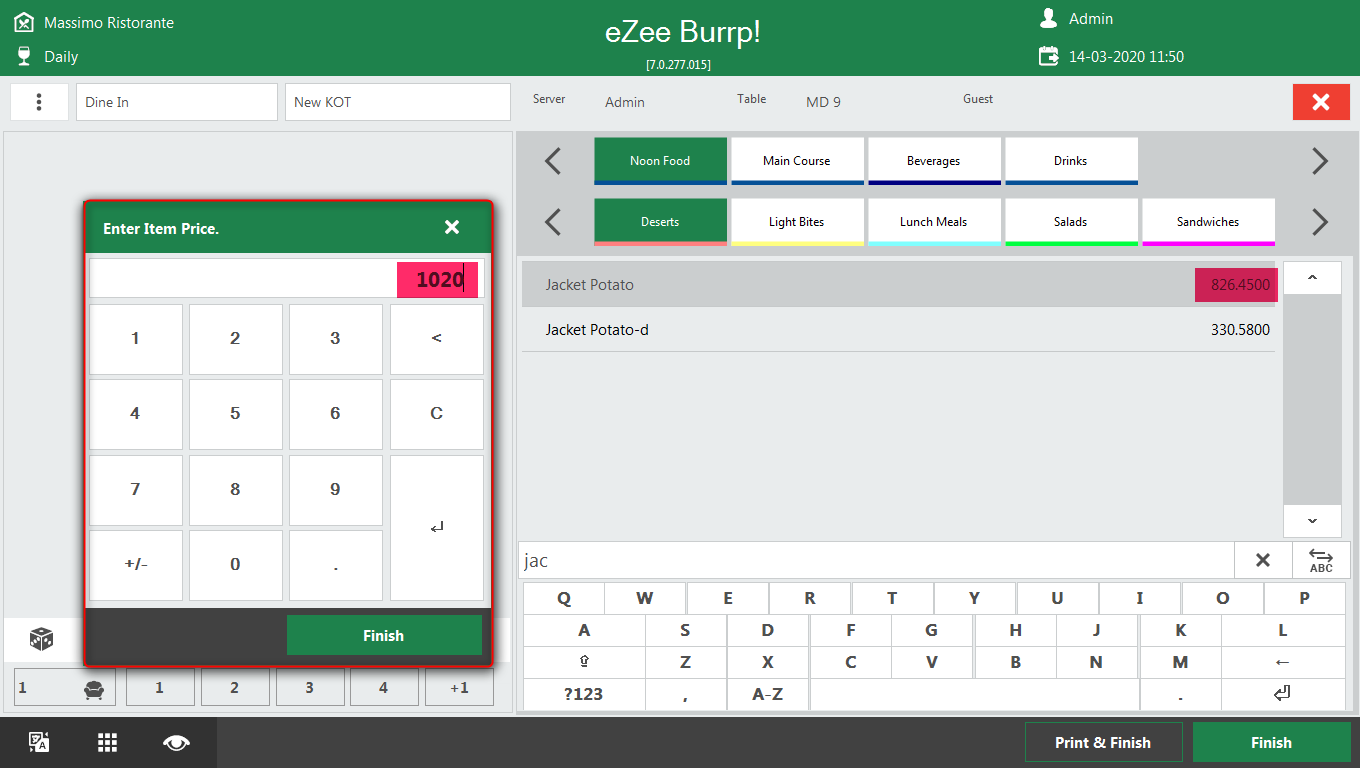1360x768 pixels.
Task: Tap numpad digit 5
Action: tap(236, 414)
